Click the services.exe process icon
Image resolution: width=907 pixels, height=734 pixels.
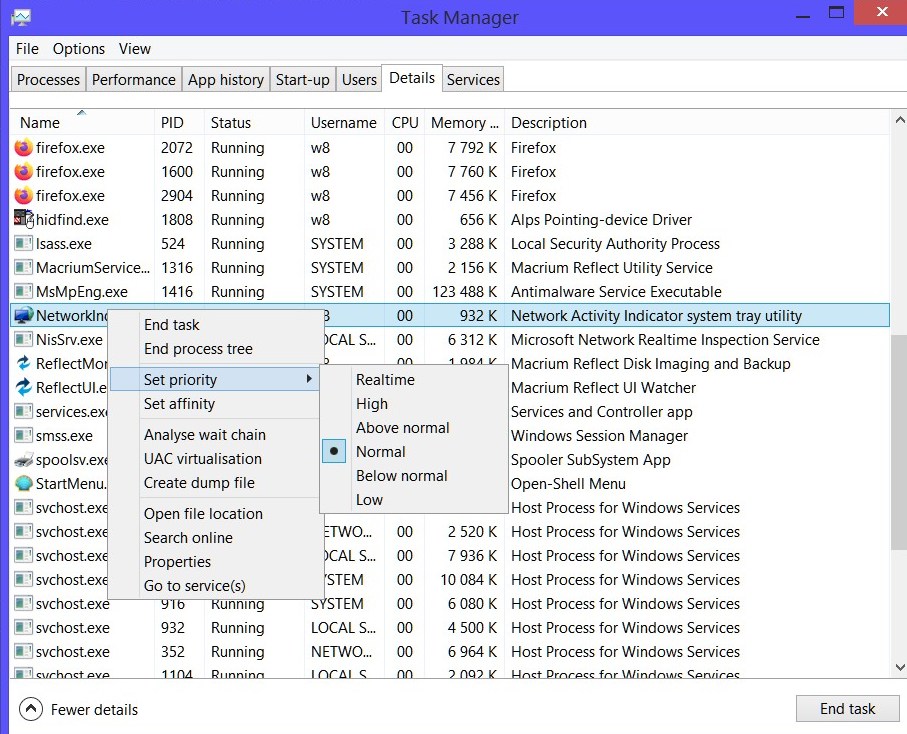pyautogui.click(x=23, y=412)
